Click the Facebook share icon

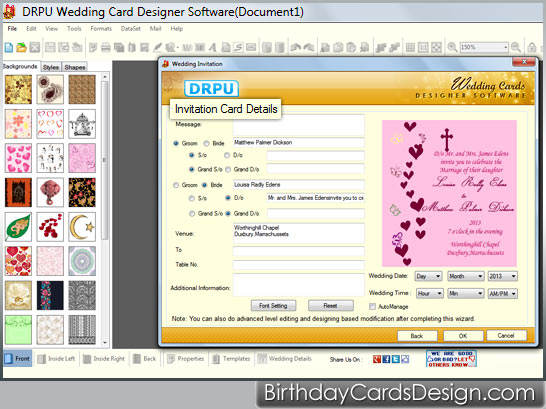tap(386, 359)
